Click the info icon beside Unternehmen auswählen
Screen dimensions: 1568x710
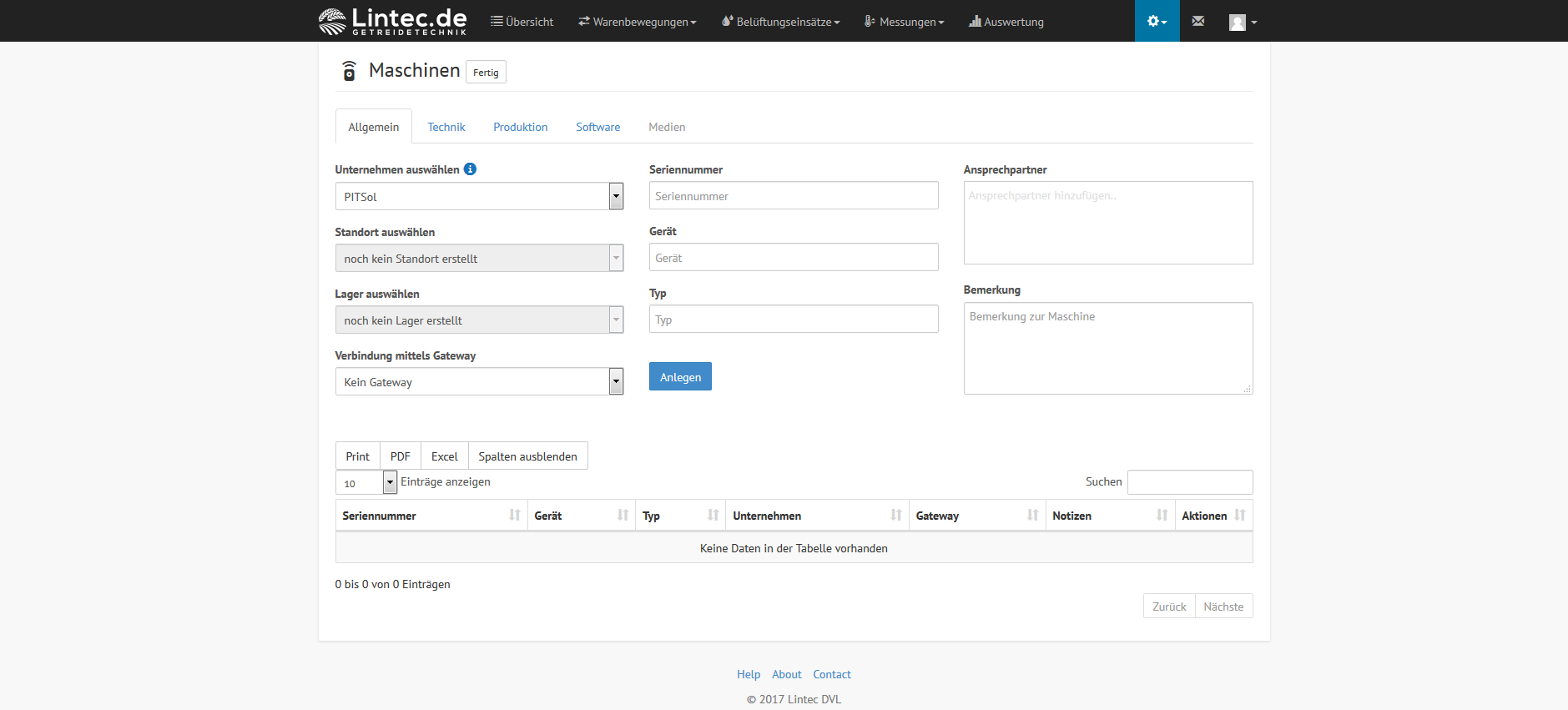(x=470, y=169)
